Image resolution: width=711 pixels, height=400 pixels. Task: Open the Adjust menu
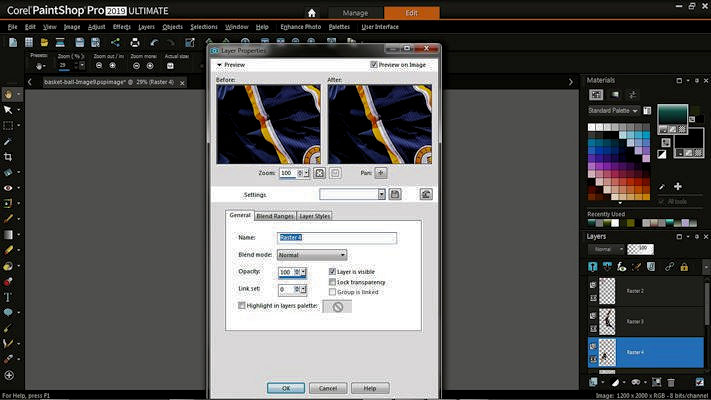point(97,27)
